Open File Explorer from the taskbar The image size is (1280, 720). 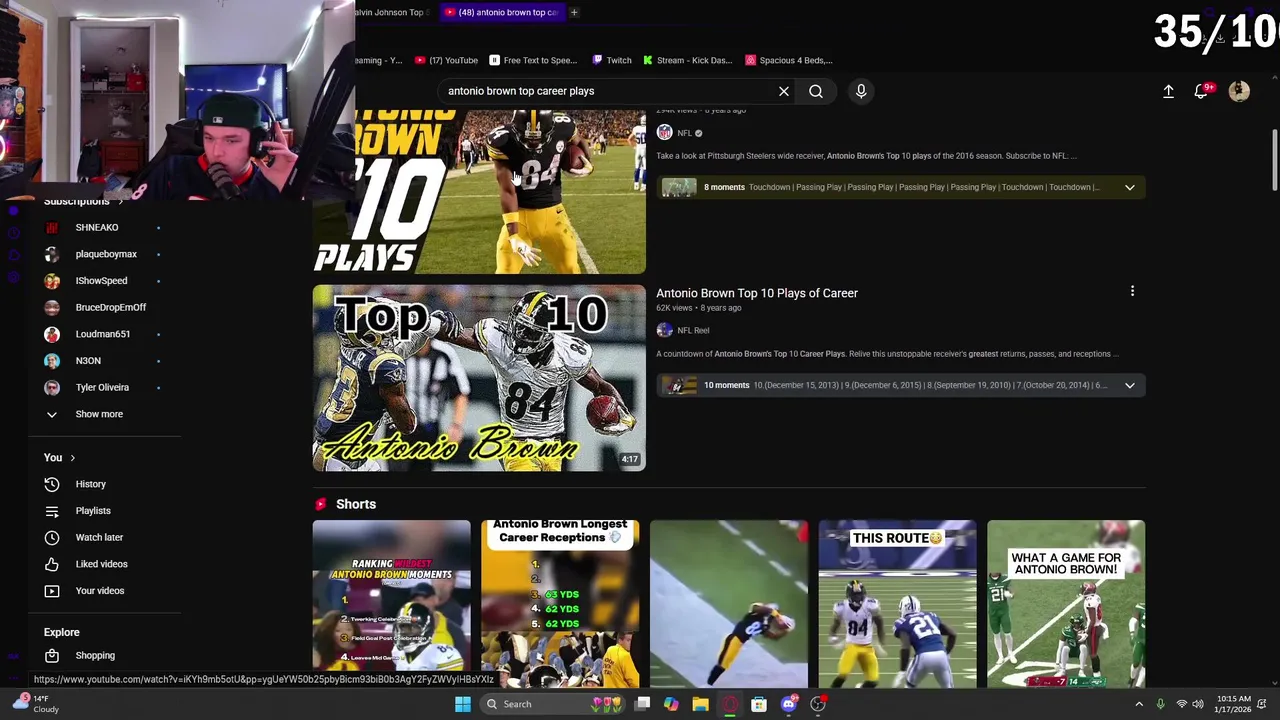[x=700, y=704]
